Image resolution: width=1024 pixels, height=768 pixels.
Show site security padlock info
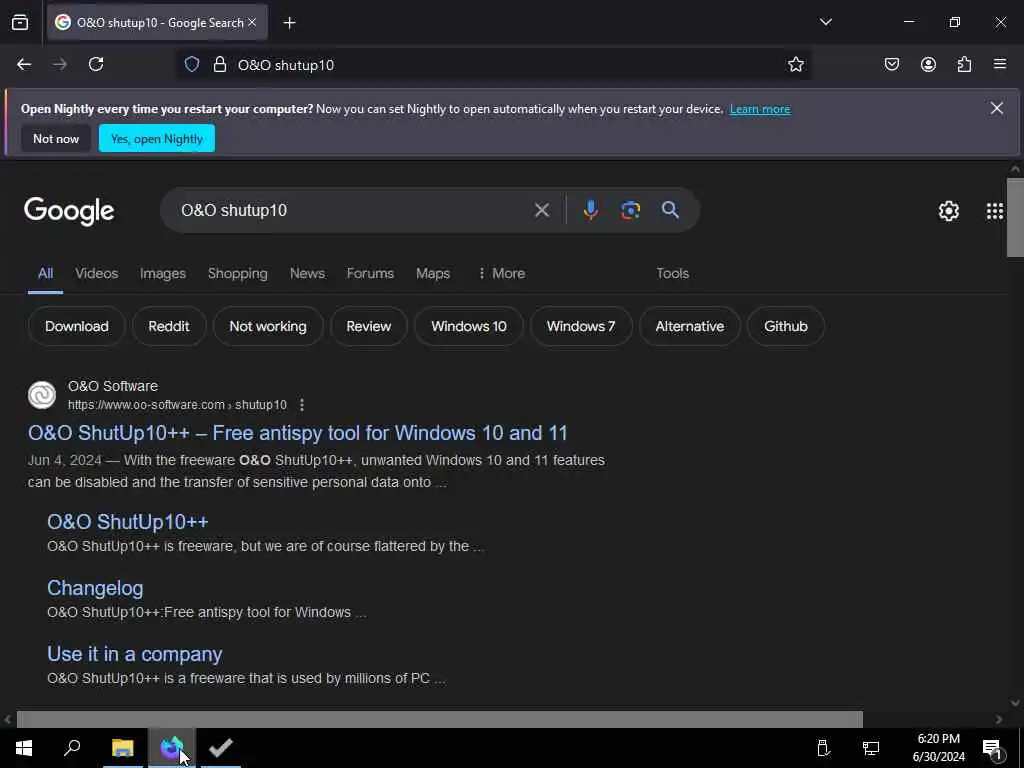pos(219,64)
